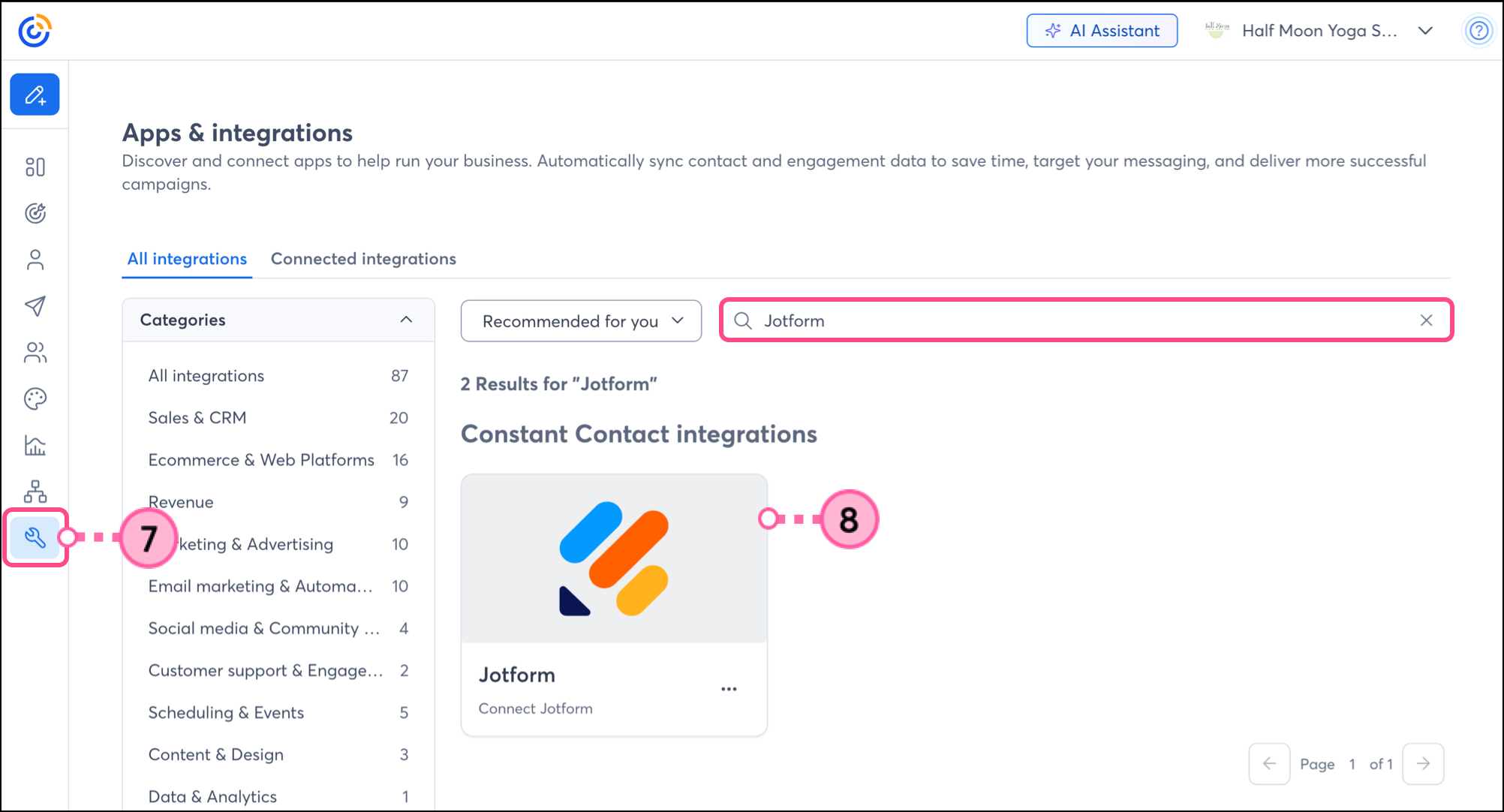Open the Half Moon Yoga account menu
Viewport: 1504px width, 812px height.
[x=1319, y=31]
